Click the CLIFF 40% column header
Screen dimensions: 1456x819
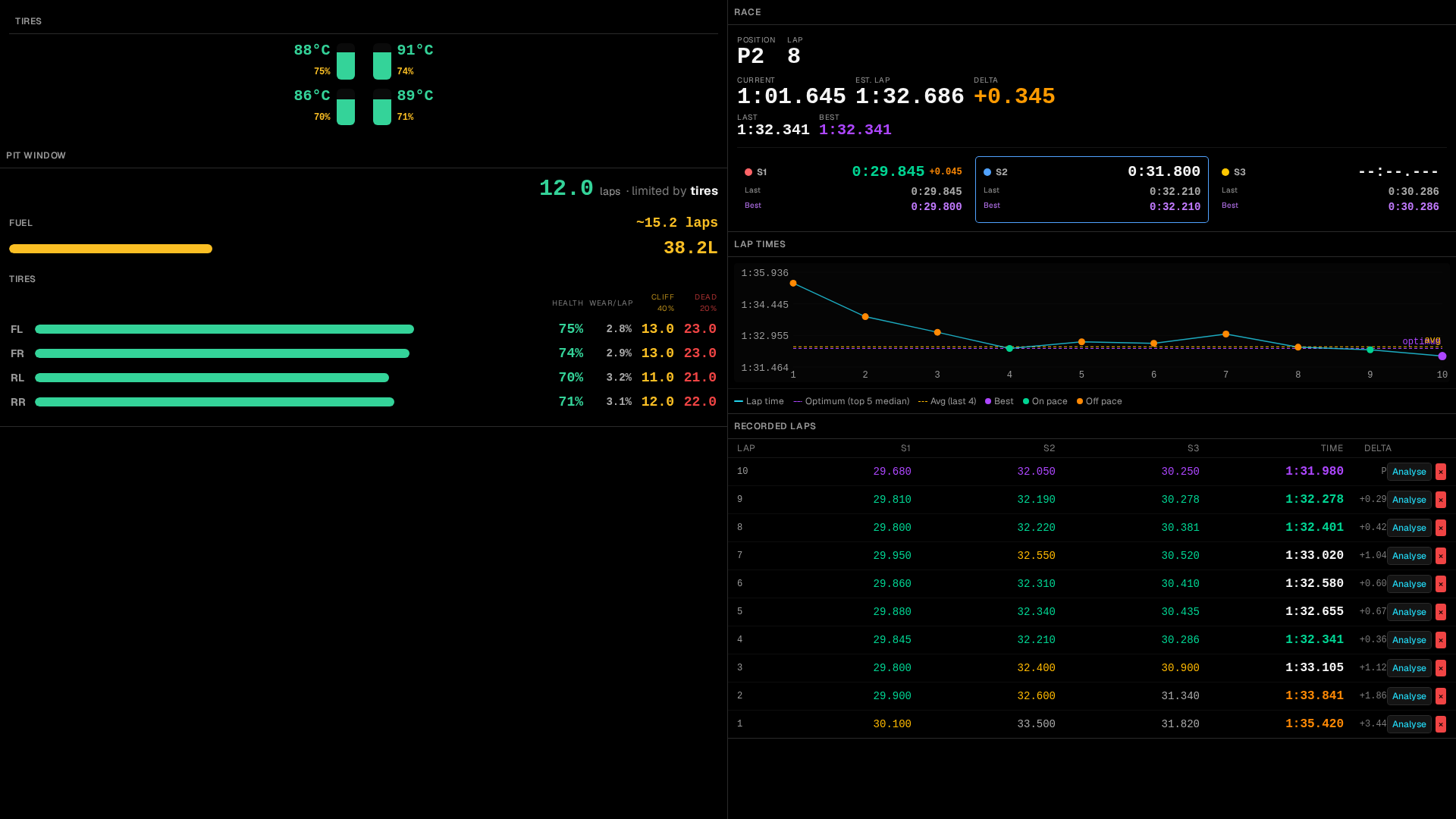[663, 303]
